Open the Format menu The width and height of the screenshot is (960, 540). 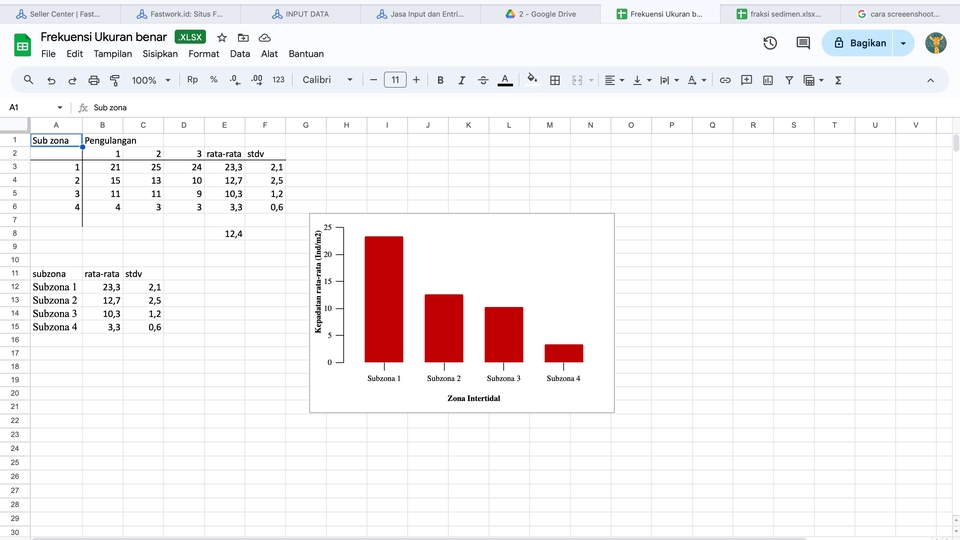(x=204, y=54)
